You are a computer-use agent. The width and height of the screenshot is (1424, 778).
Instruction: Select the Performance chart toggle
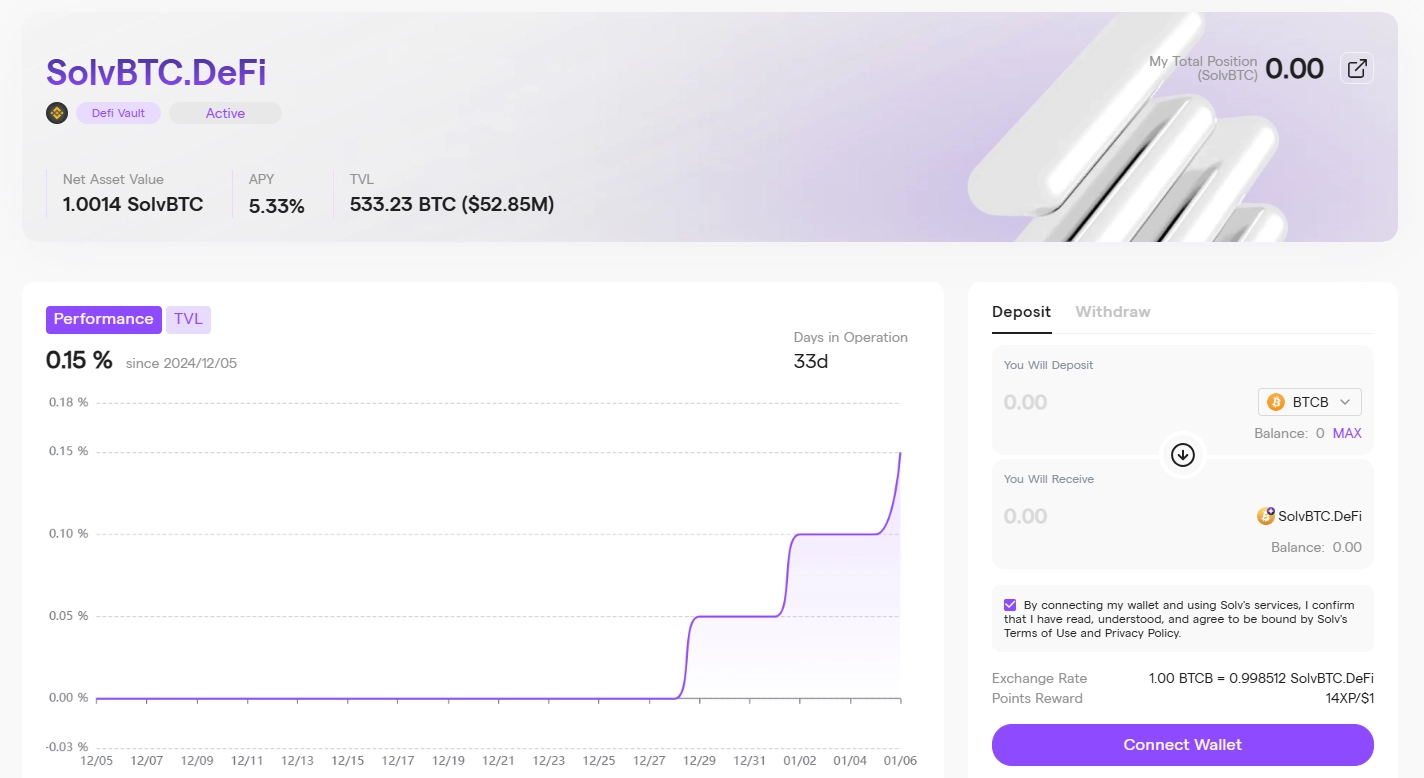point(103,319)
